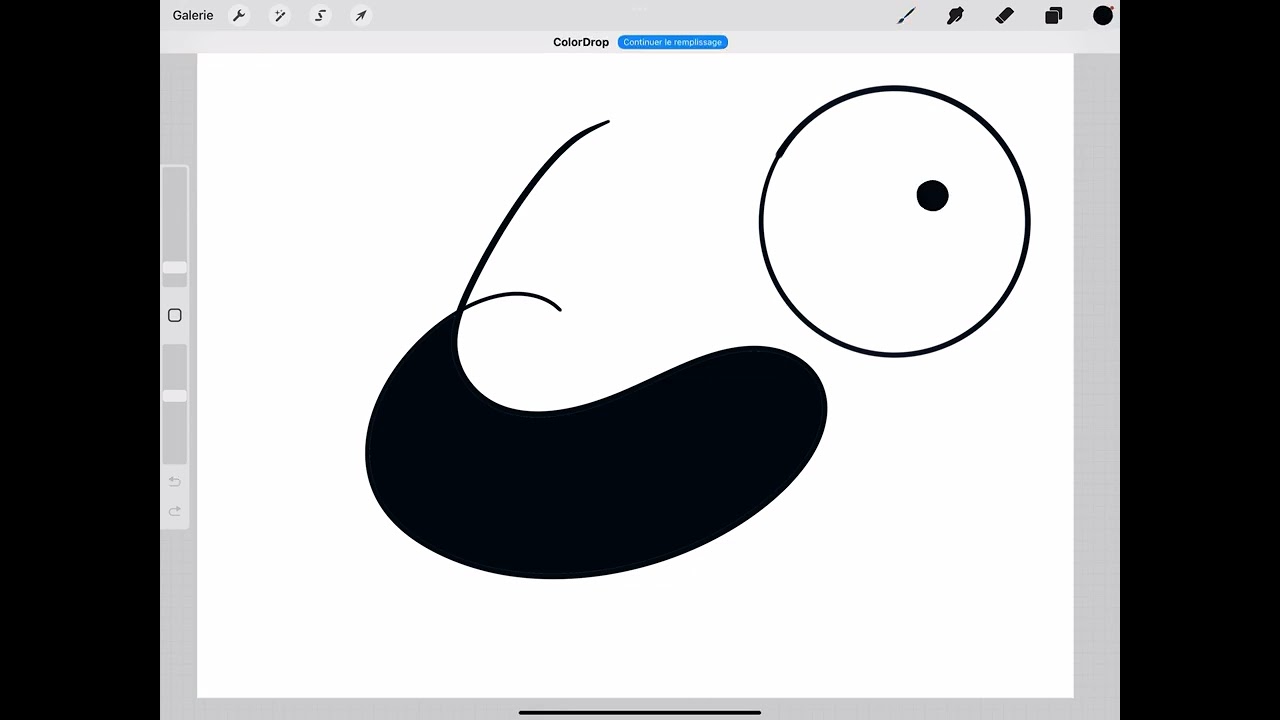The width and height of the screenshot is (1280, 720).
Task: Activate the Selection S-shaped tool
Action: point(320,15)
